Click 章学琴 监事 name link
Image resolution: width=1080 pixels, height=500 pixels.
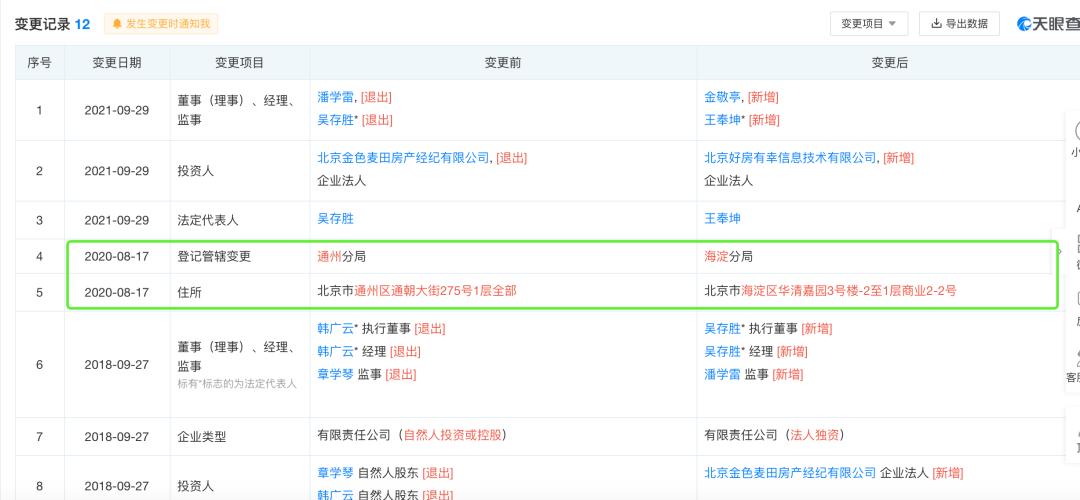point(335,375)
